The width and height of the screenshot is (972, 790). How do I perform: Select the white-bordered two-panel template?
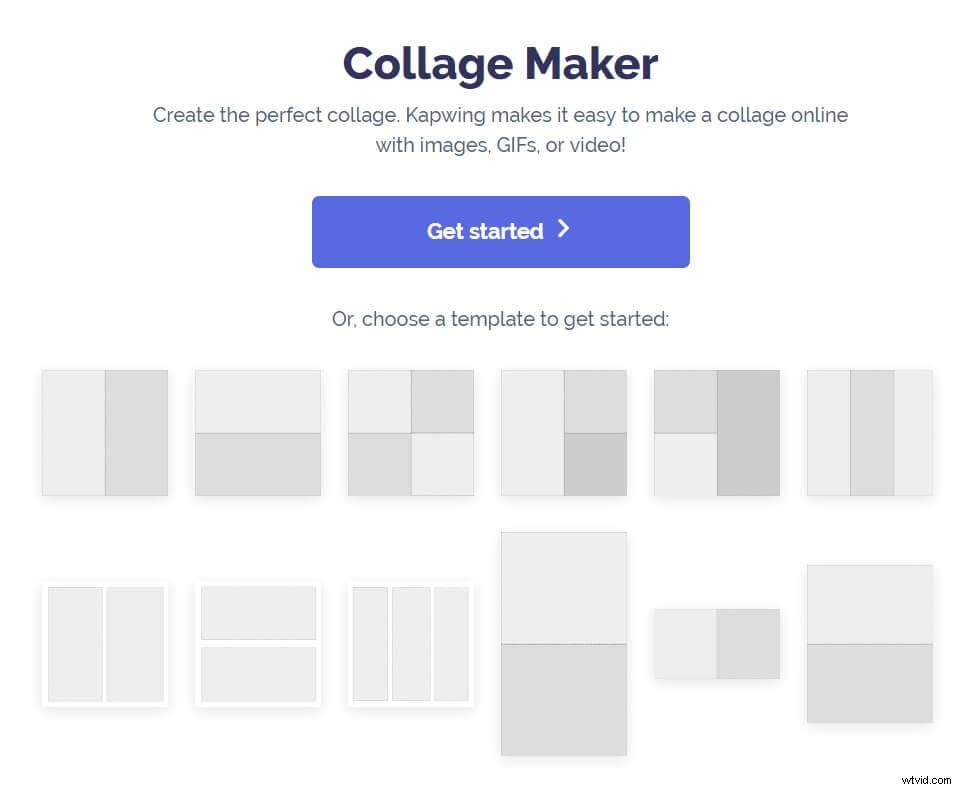(x=105, y=642)
